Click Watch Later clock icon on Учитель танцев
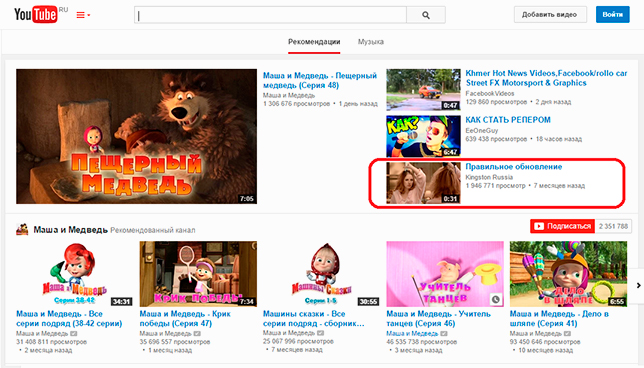 496,300
